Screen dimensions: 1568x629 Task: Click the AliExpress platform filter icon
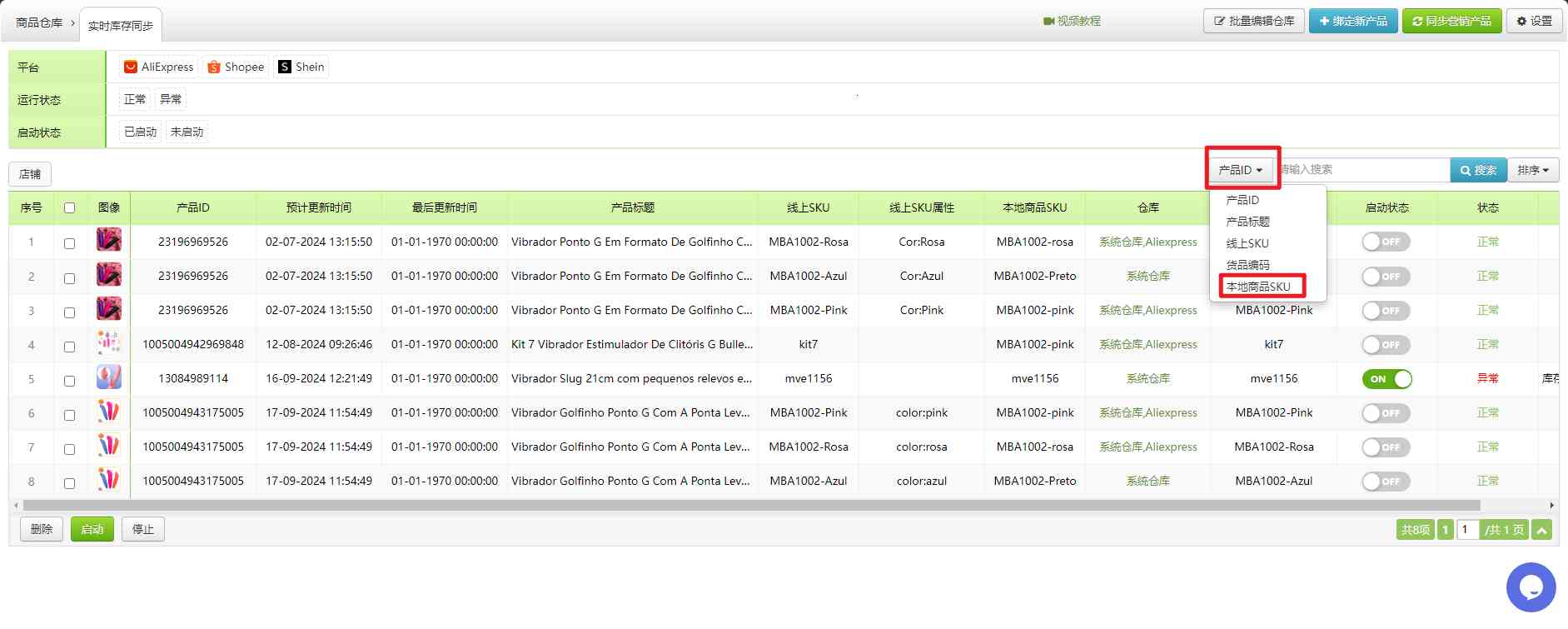(x=131, y=67)
